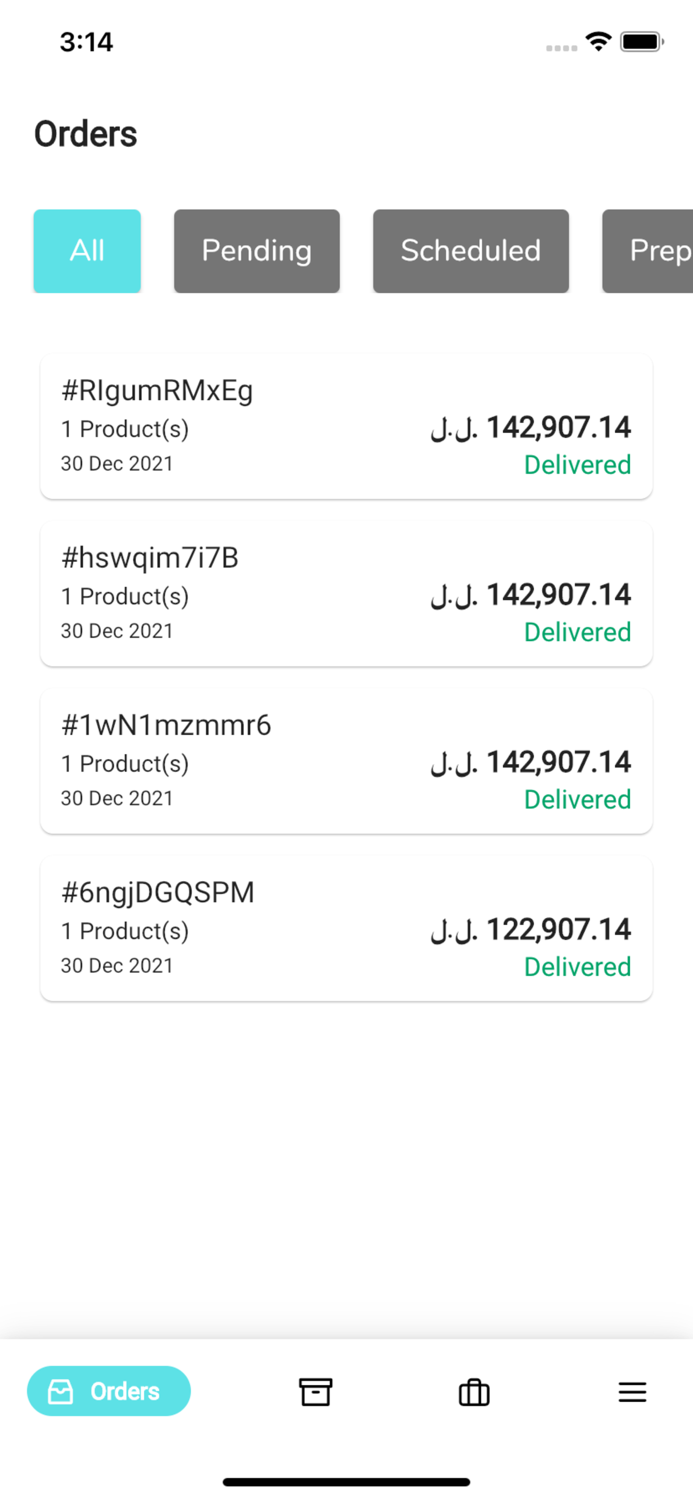The height and width of the screenshot is (1500, 693).
Task: Tap the Delivered status on the first order
Action: [x=577, y=464]
